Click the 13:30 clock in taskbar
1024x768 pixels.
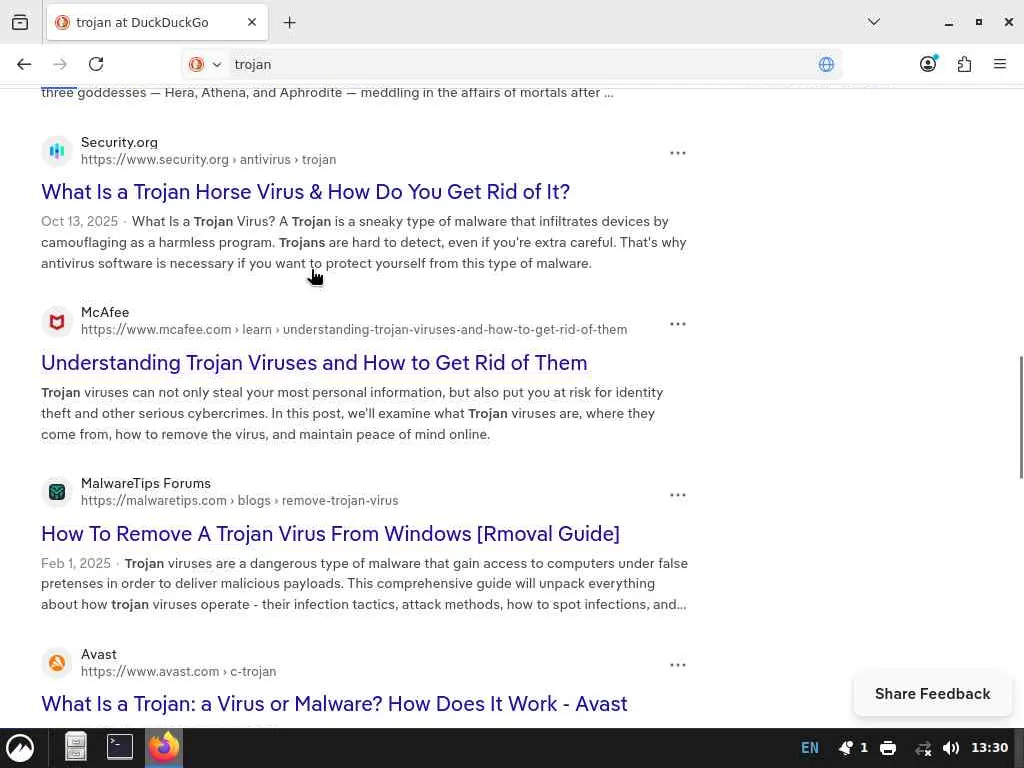coord(989,747)
